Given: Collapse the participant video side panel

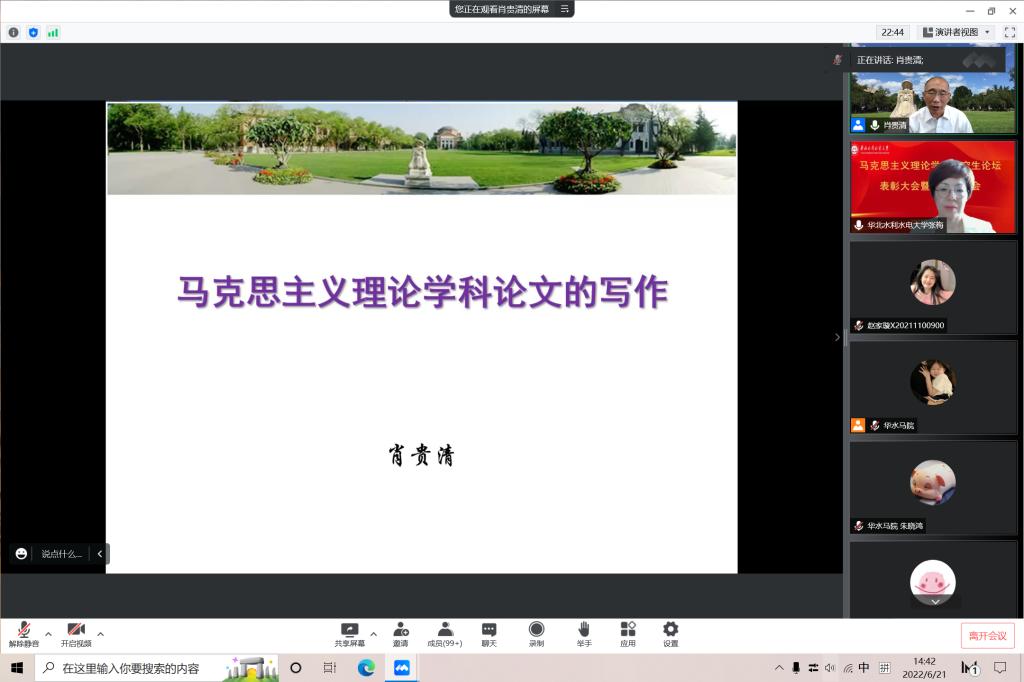Looking at the screenshot, I should point(837,337).
